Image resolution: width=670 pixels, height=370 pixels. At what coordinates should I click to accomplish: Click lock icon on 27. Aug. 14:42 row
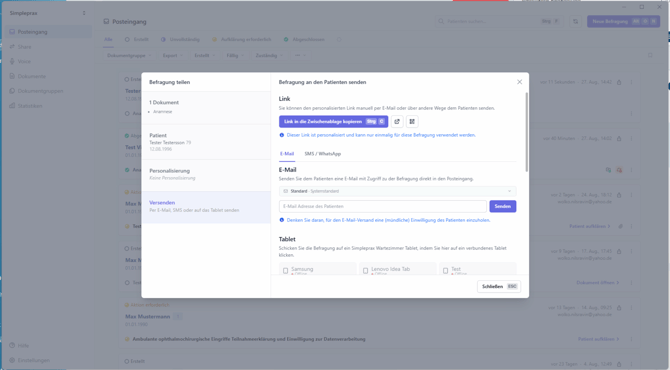pyautogui.click(x=619, y=82)
